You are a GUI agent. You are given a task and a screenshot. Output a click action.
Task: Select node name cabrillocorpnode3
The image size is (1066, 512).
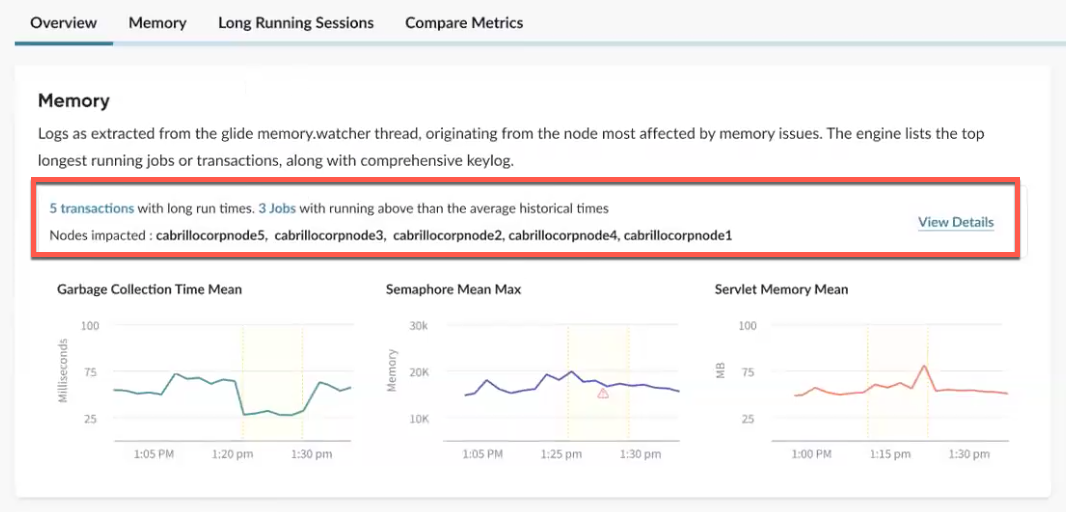click(x=329, y=236)
